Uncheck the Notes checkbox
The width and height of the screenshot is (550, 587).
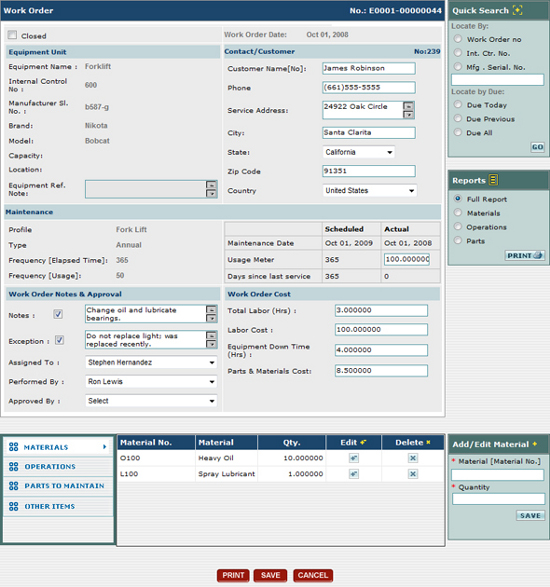click(x=58, y=314)
